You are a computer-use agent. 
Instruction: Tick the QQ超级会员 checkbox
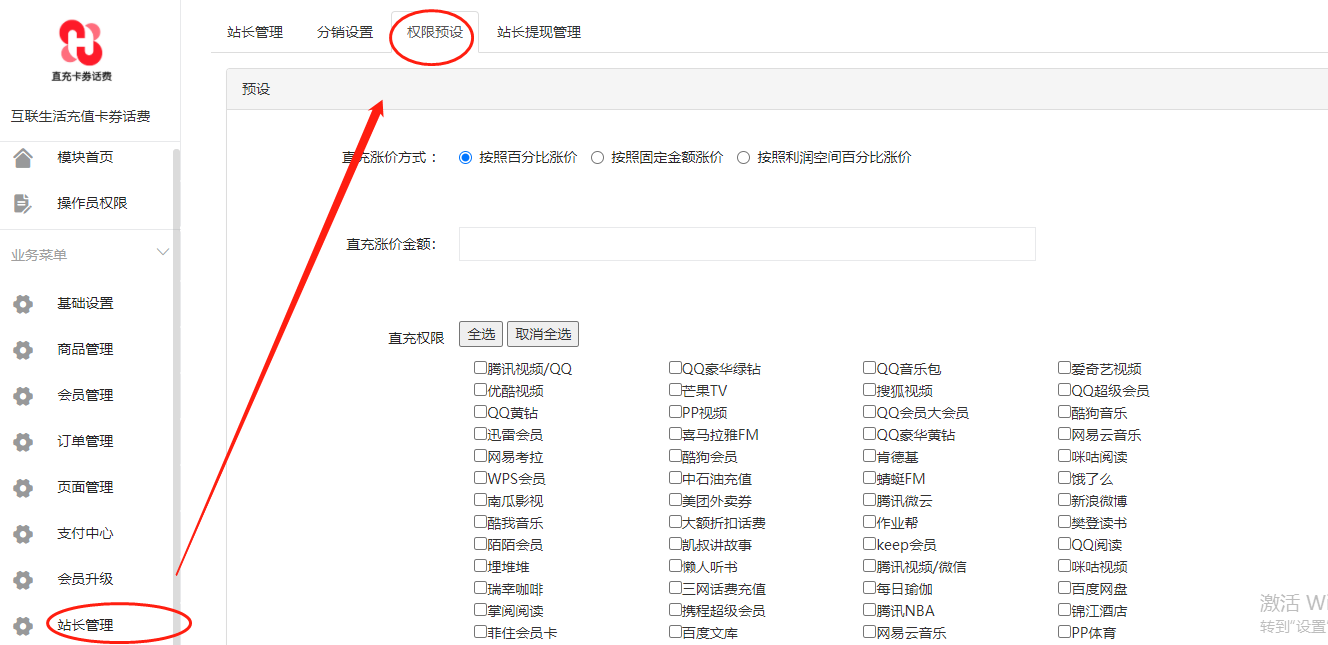click(x=1065, y=390)
